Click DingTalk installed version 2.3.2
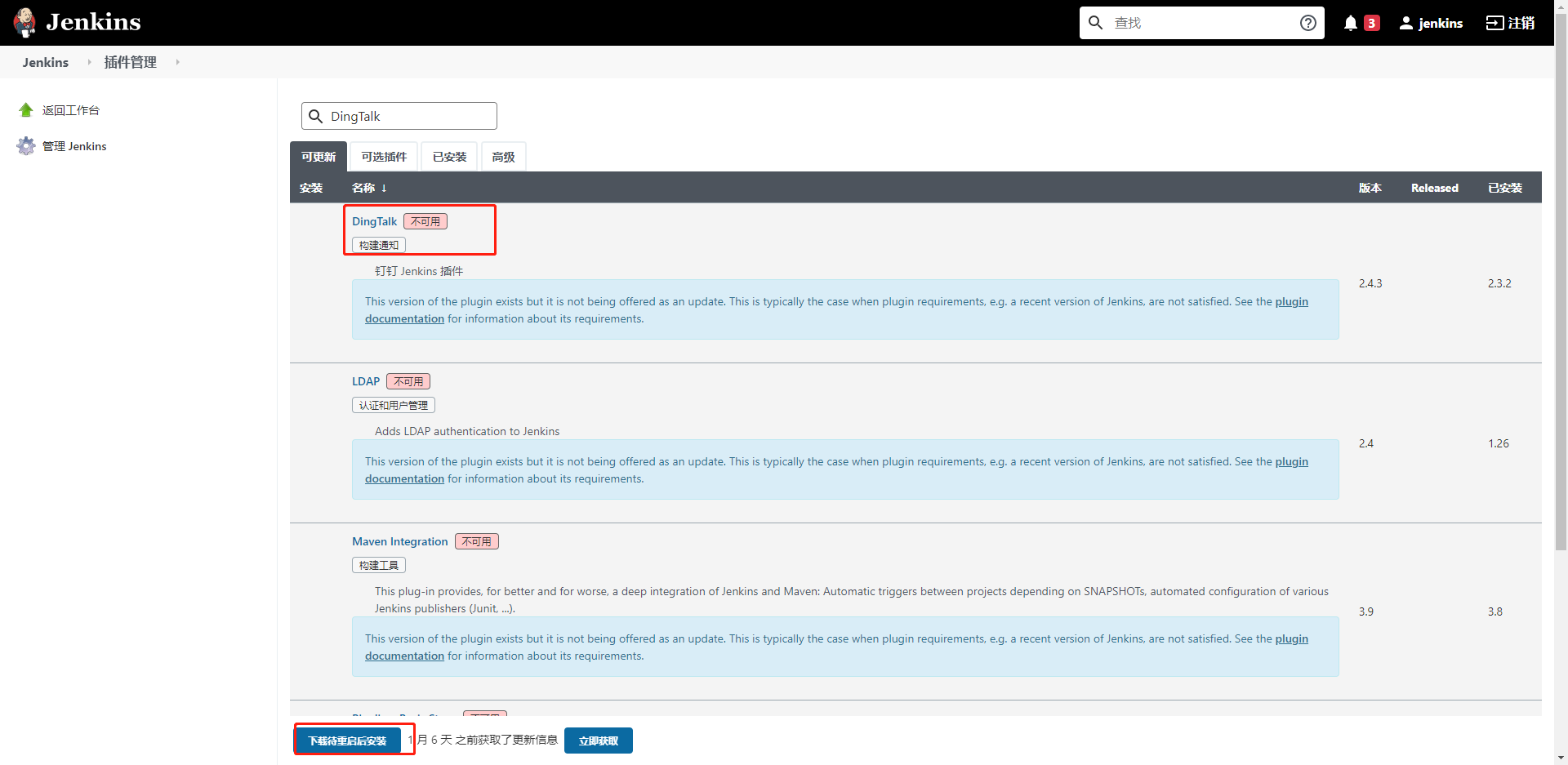The height and width of the screenshot is (765, 1568). pos(1499,283)
